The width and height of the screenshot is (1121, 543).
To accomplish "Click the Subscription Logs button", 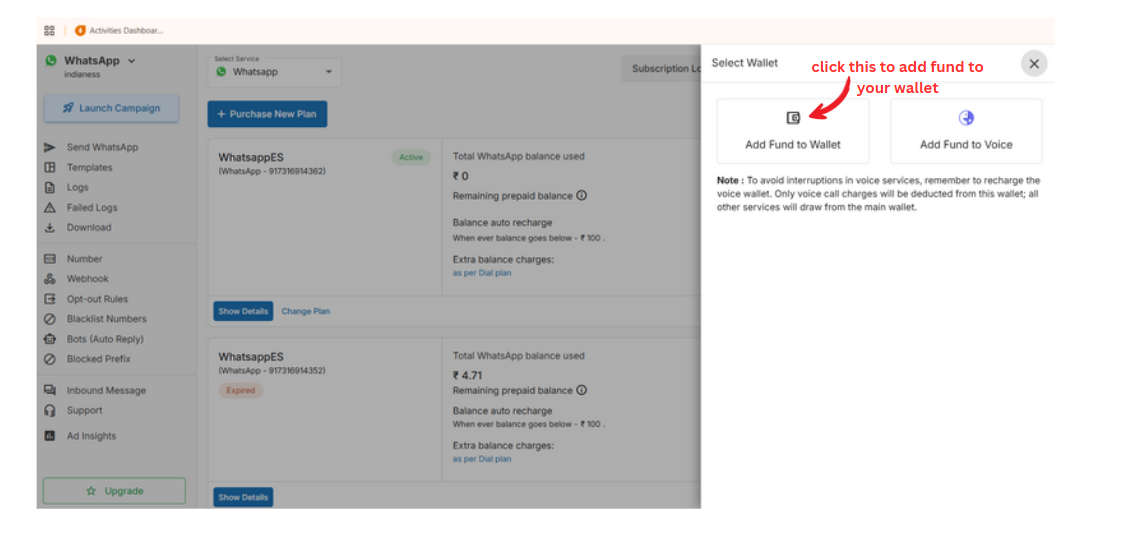I will pyautogui.click(x=661, y=69).
